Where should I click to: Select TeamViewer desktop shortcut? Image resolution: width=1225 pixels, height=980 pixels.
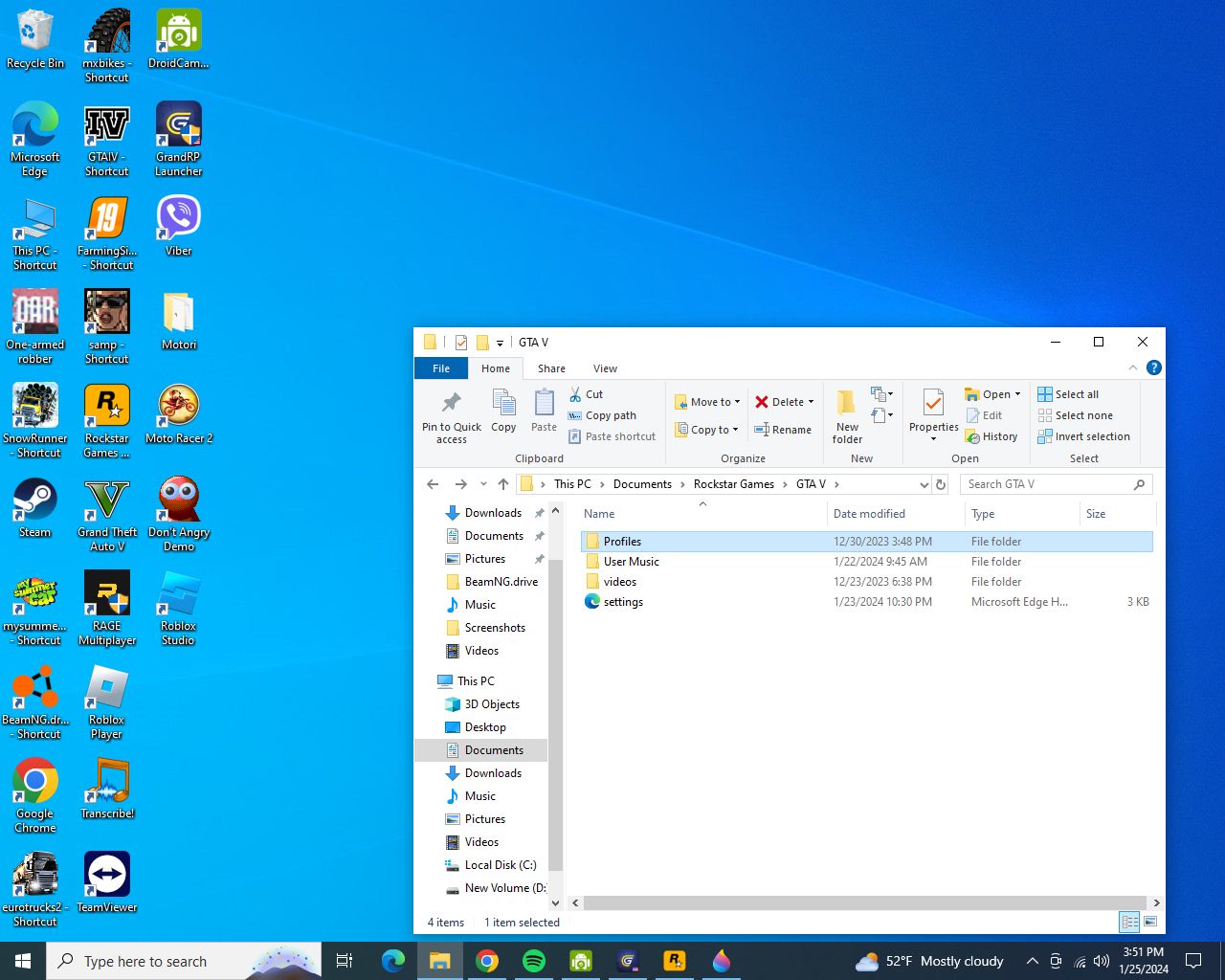[107, 882]
